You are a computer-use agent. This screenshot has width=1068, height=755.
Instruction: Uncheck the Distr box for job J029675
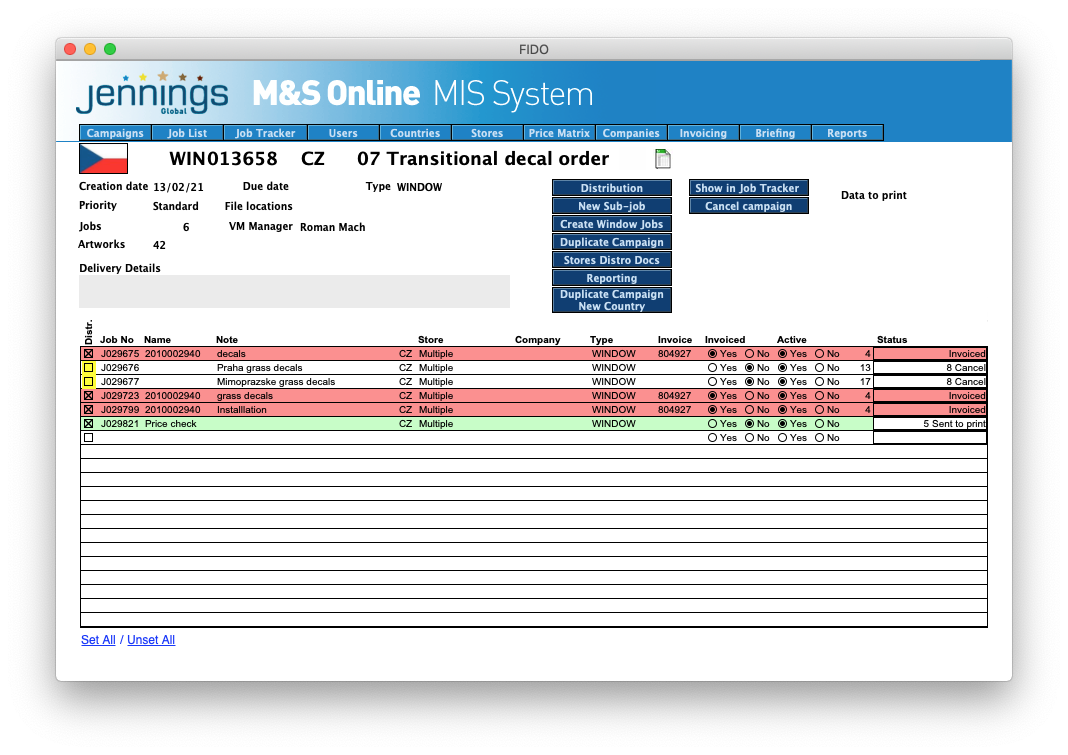(x=87, y=354)
